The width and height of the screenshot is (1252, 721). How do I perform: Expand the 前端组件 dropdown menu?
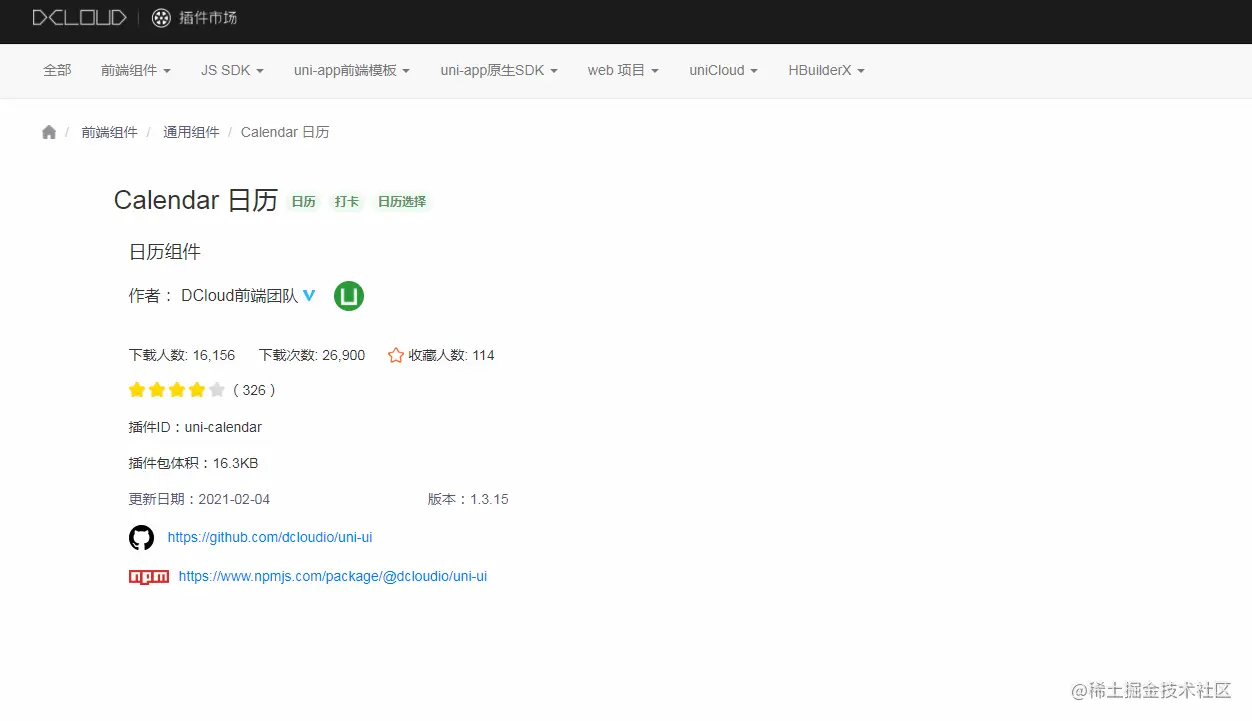point(136,70)
